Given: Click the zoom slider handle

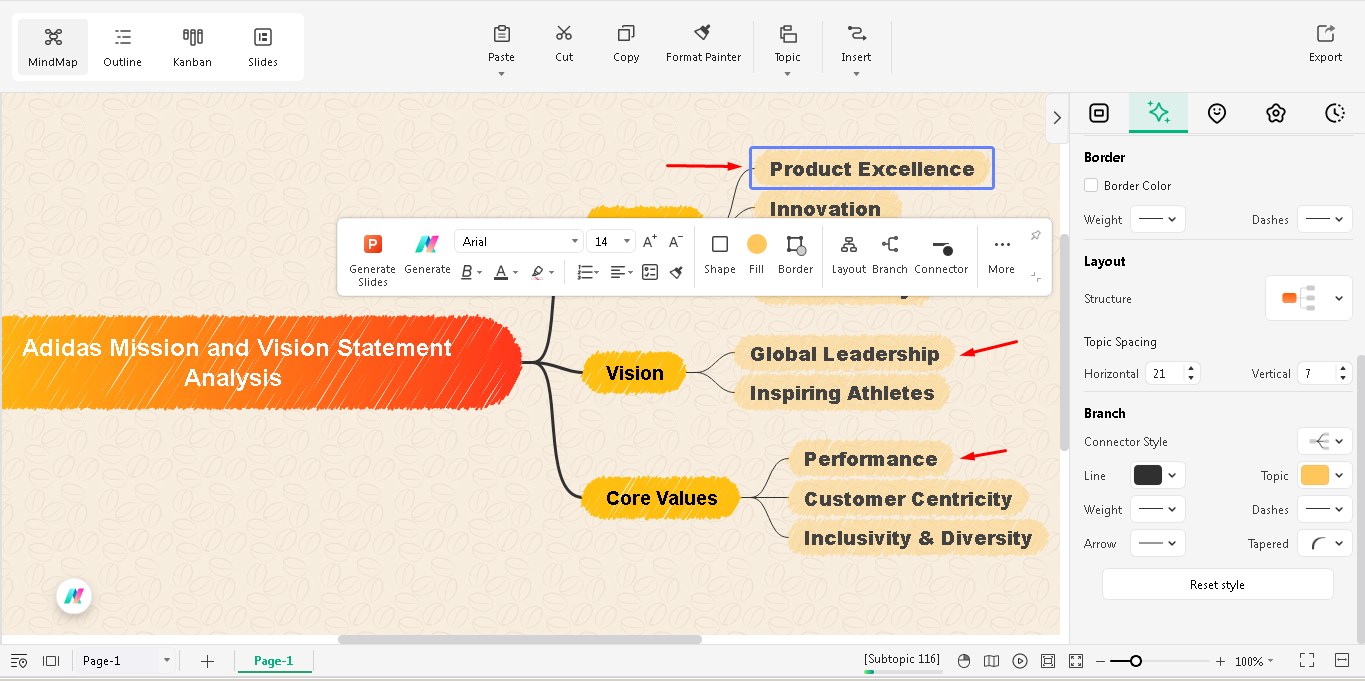Looking at the screenshot, I should click(1136, 661).
